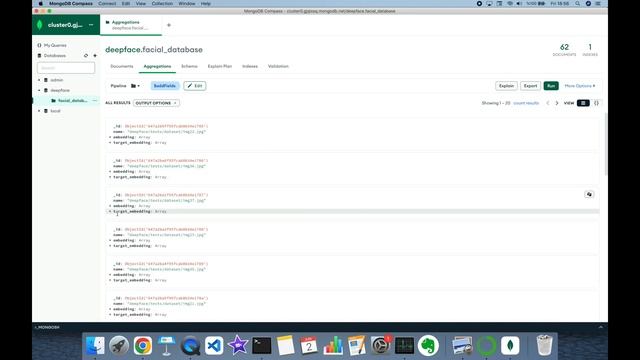Viewport: 640px width, 360px height.
Task: Click the Explain button
Action: (x=506, y=86)
